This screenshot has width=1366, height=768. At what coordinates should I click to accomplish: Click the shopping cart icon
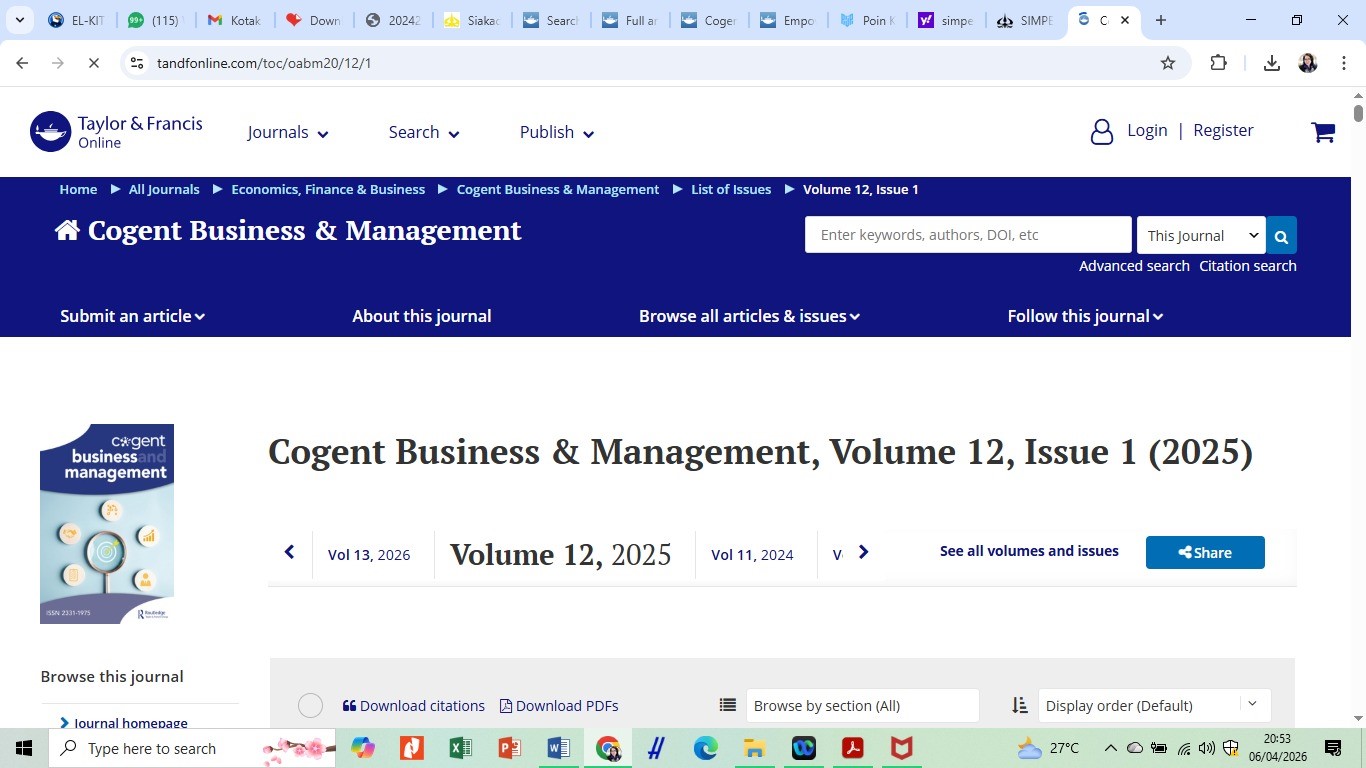(x=1322, y=132)
